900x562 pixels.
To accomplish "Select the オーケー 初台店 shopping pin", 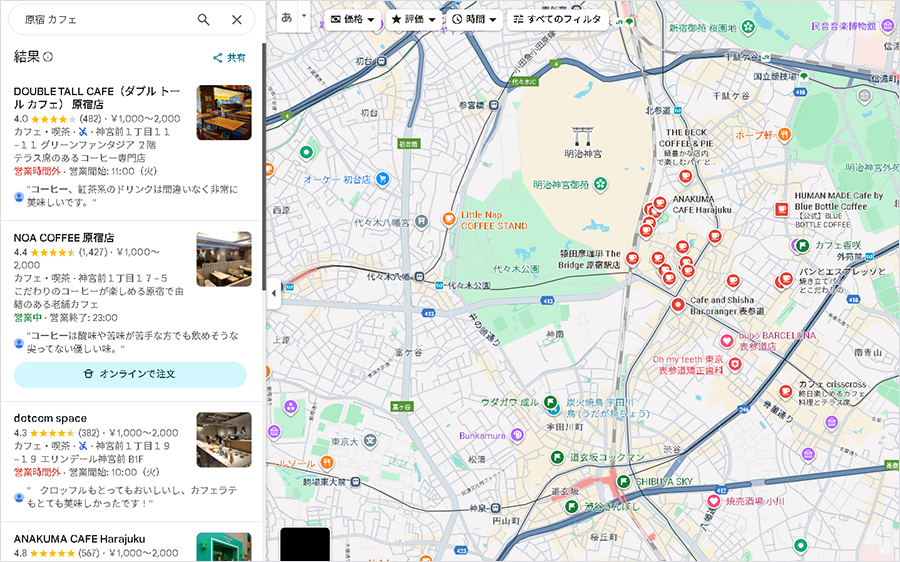I will 382,179.
